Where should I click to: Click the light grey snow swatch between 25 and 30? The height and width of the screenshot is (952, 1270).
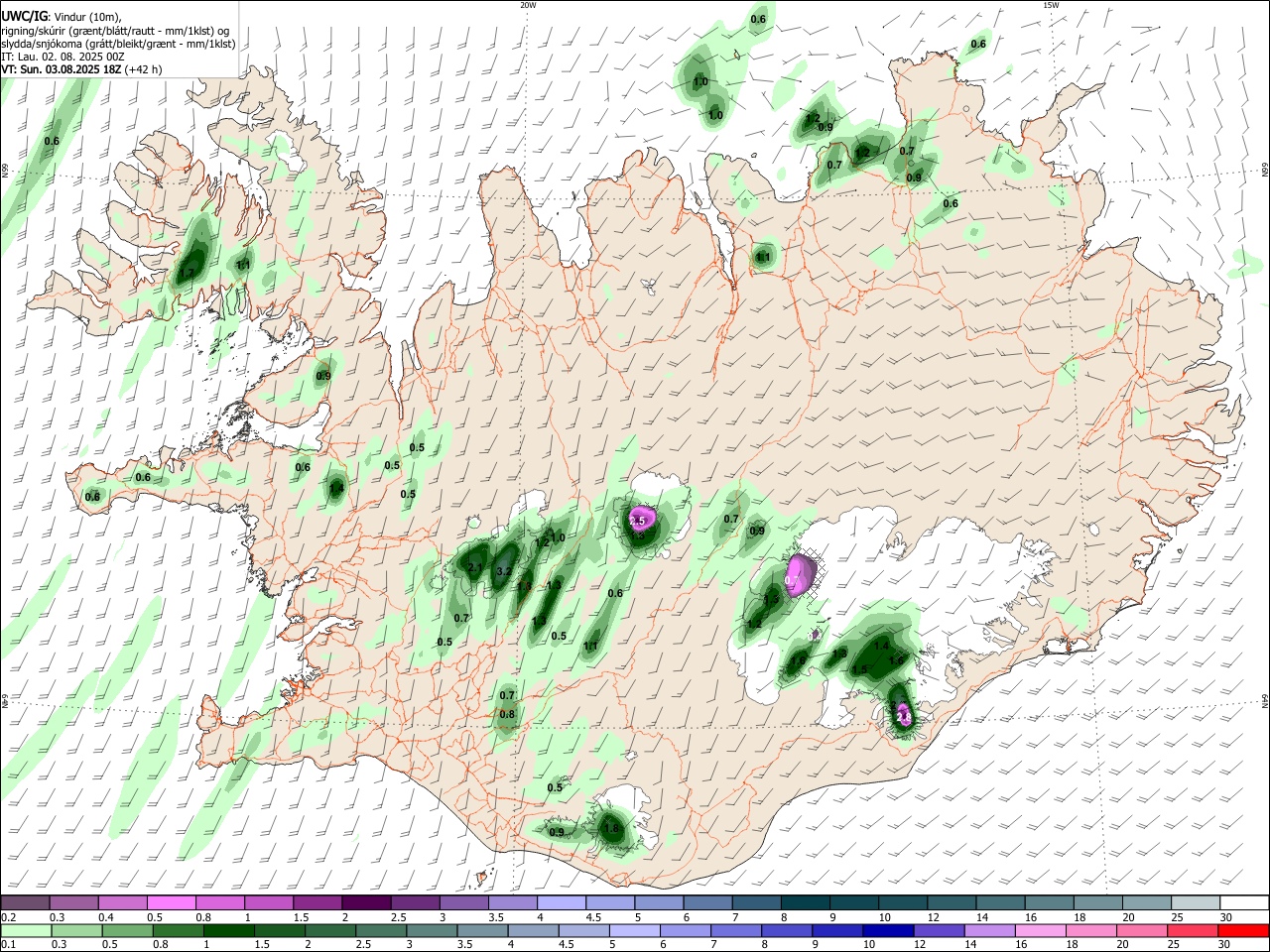1196,903
